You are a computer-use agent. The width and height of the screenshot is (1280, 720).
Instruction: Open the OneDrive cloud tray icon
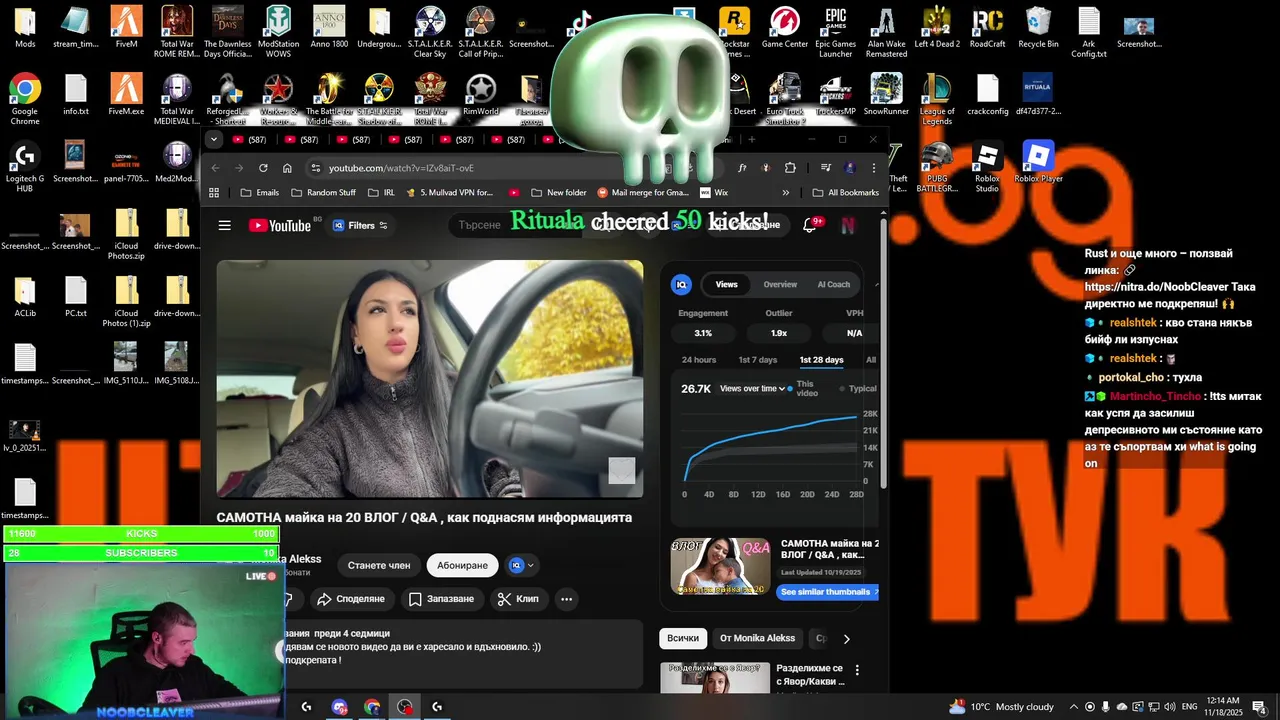[x=1122, y=707]
